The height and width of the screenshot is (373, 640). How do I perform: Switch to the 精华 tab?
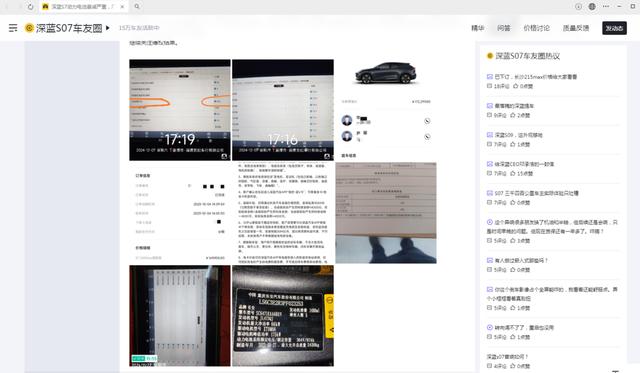[478, 28]
